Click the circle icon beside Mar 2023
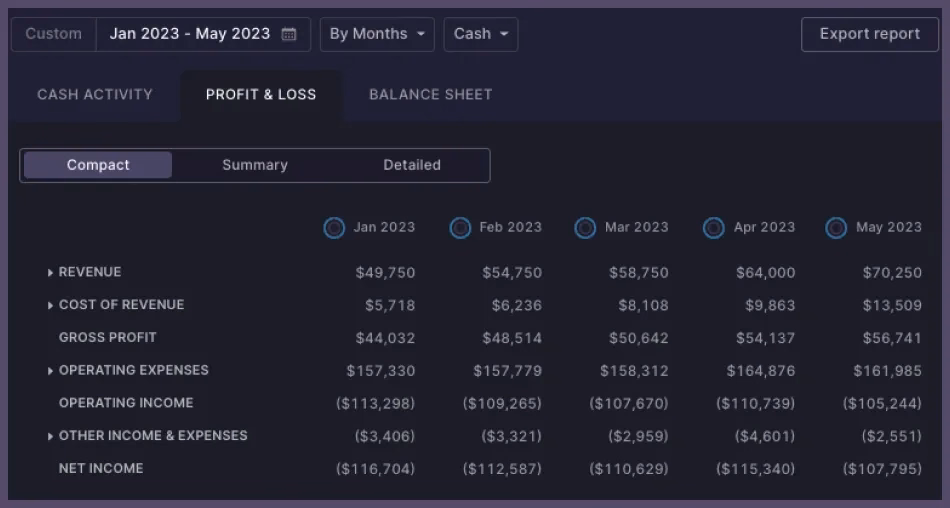Screen dimensions: 950x508 tap(585, 228)
